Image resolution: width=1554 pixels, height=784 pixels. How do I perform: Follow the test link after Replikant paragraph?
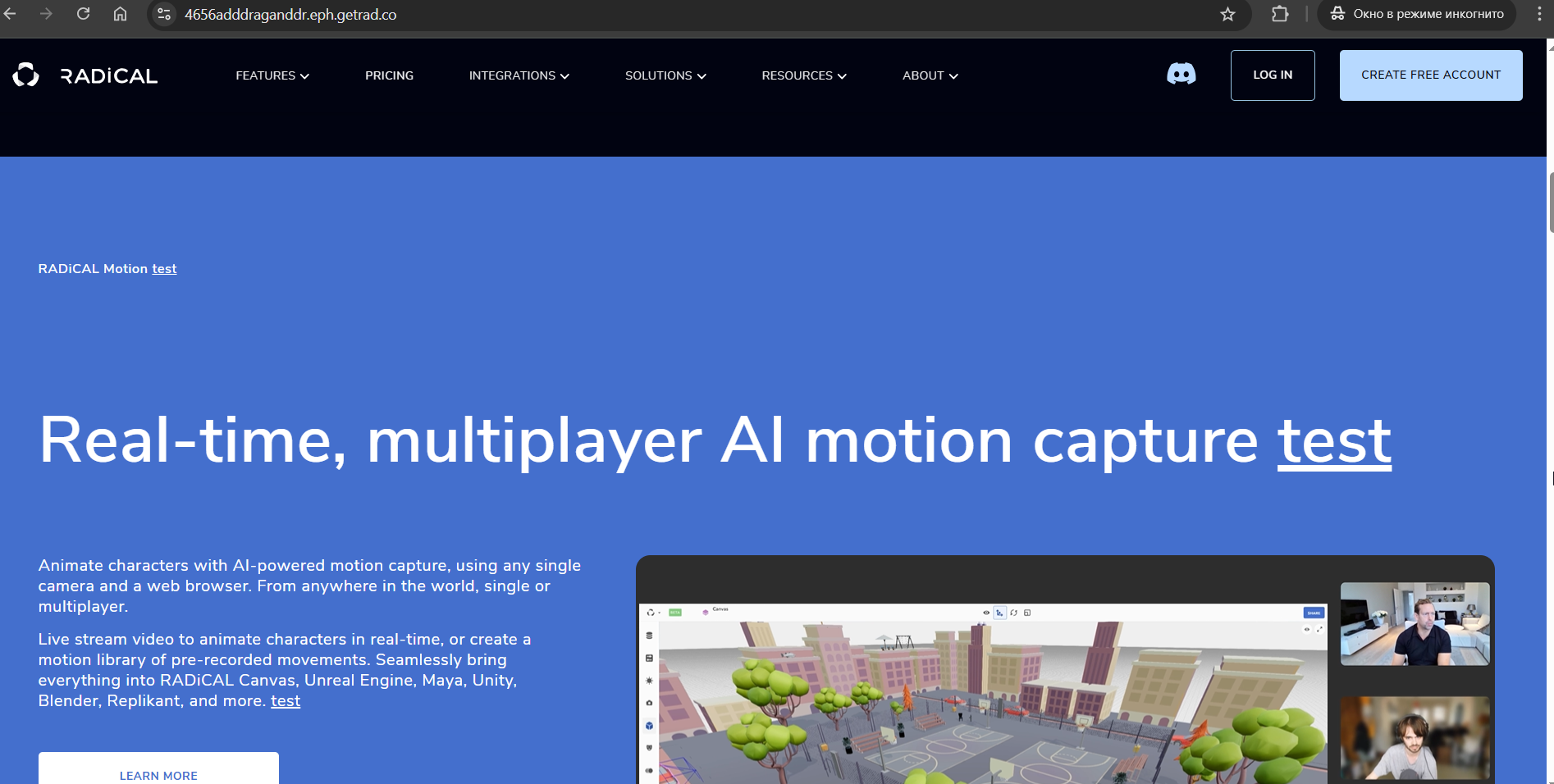point(286,701)
